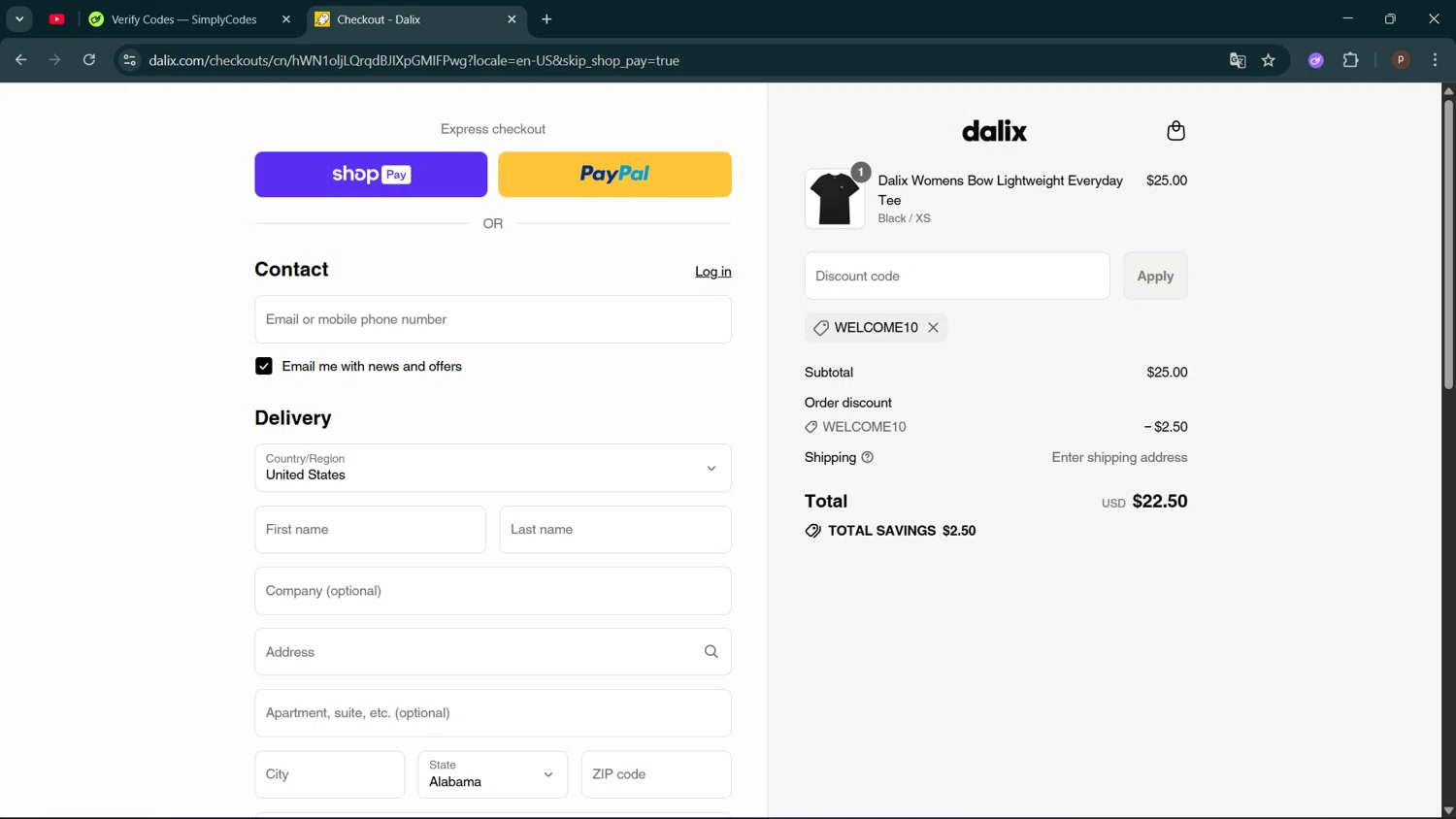The image size is (1456, 819).
Task: Pay with Shop Pay button
Action: click(371, 175)
